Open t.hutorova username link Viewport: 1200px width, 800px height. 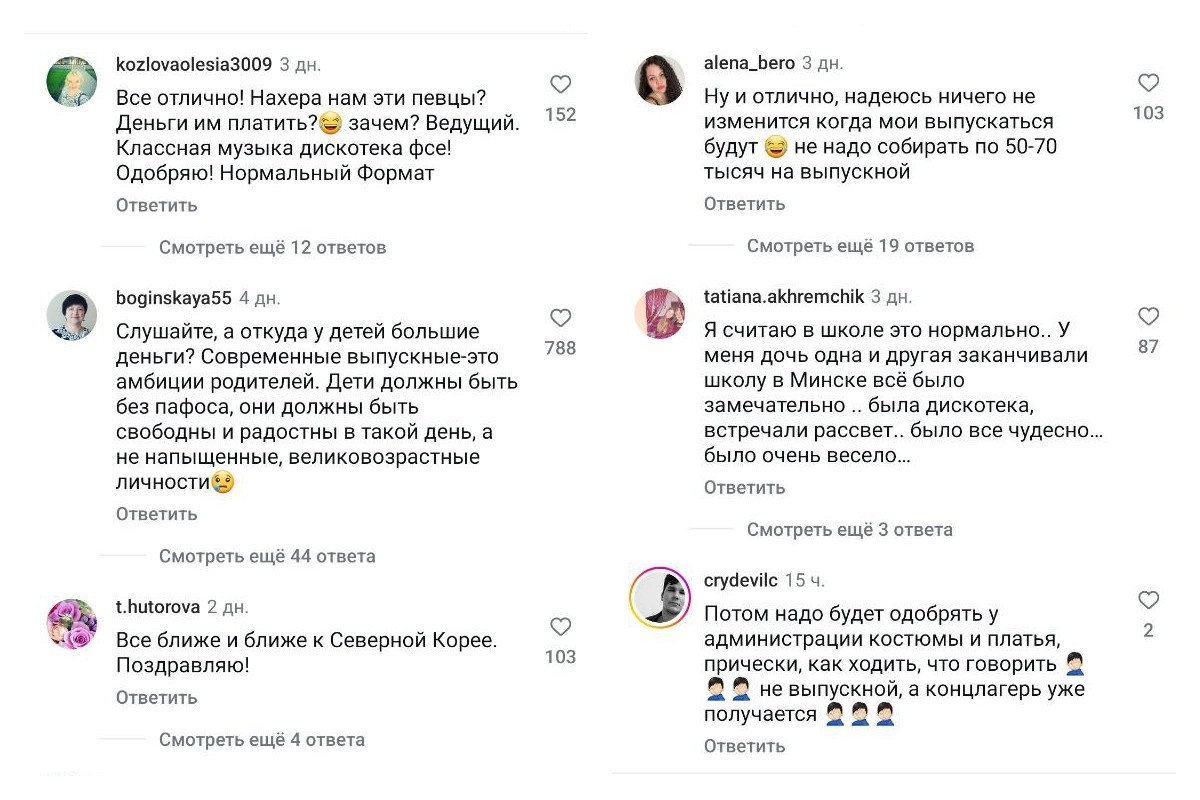157,607
